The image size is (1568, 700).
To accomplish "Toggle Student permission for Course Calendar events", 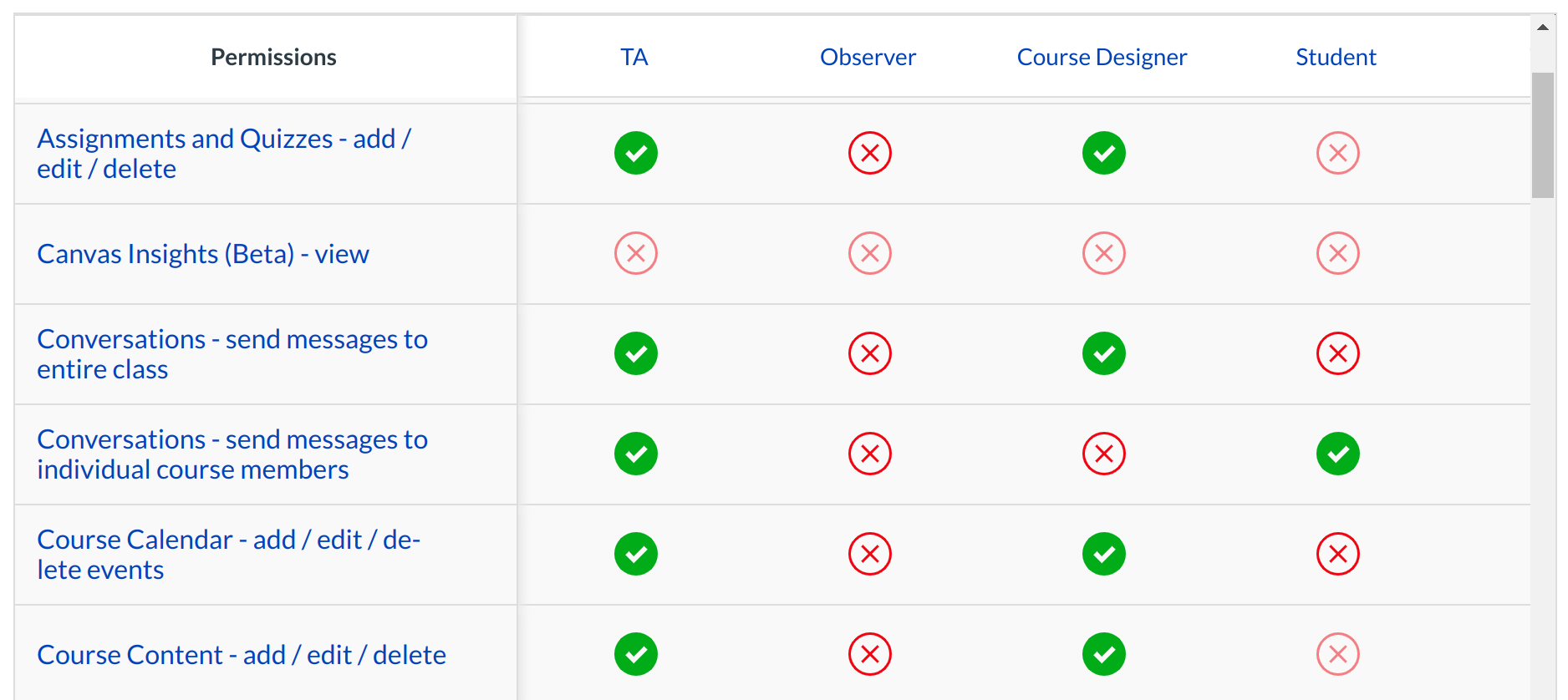I will 1337,553.
